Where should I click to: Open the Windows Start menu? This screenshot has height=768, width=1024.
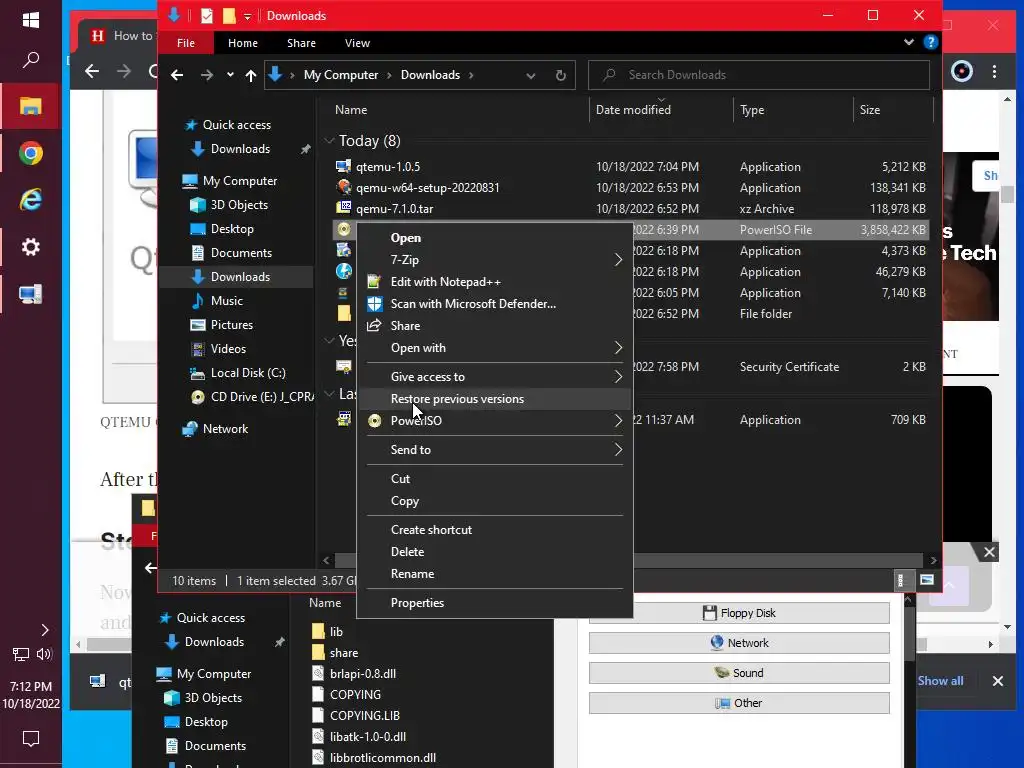coord(31,20)
